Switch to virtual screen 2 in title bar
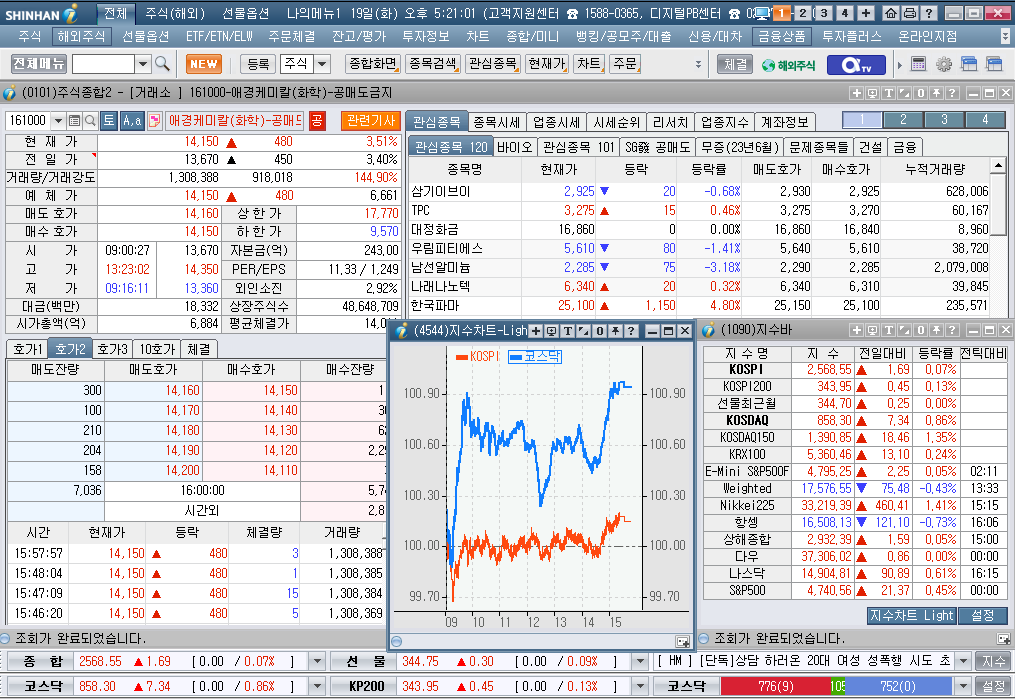The width and height of the screenshot is (1015, 699). [803, 13]
